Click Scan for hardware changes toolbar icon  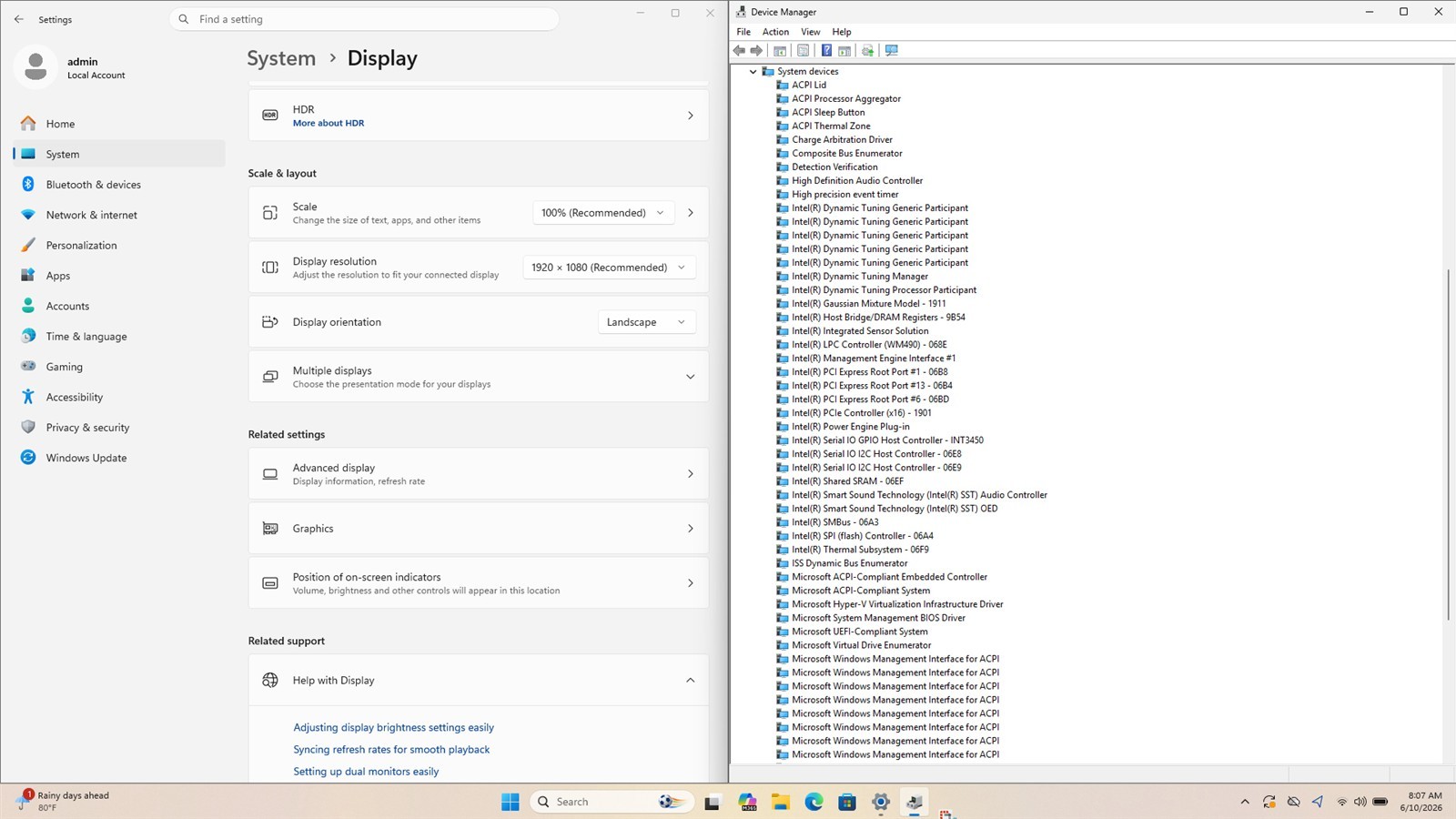(892, 51)
